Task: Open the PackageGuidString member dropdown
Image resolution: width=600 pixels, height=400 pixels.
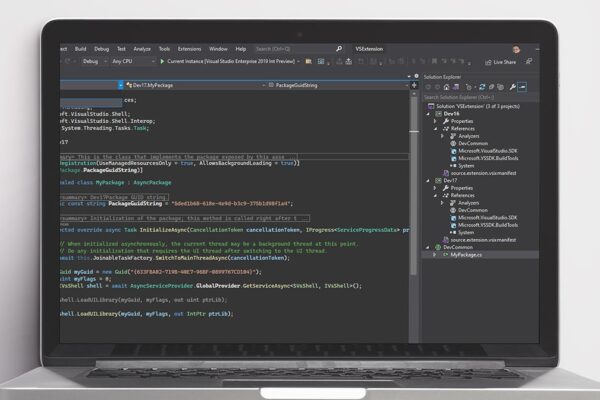Action: tap(338, 85)
